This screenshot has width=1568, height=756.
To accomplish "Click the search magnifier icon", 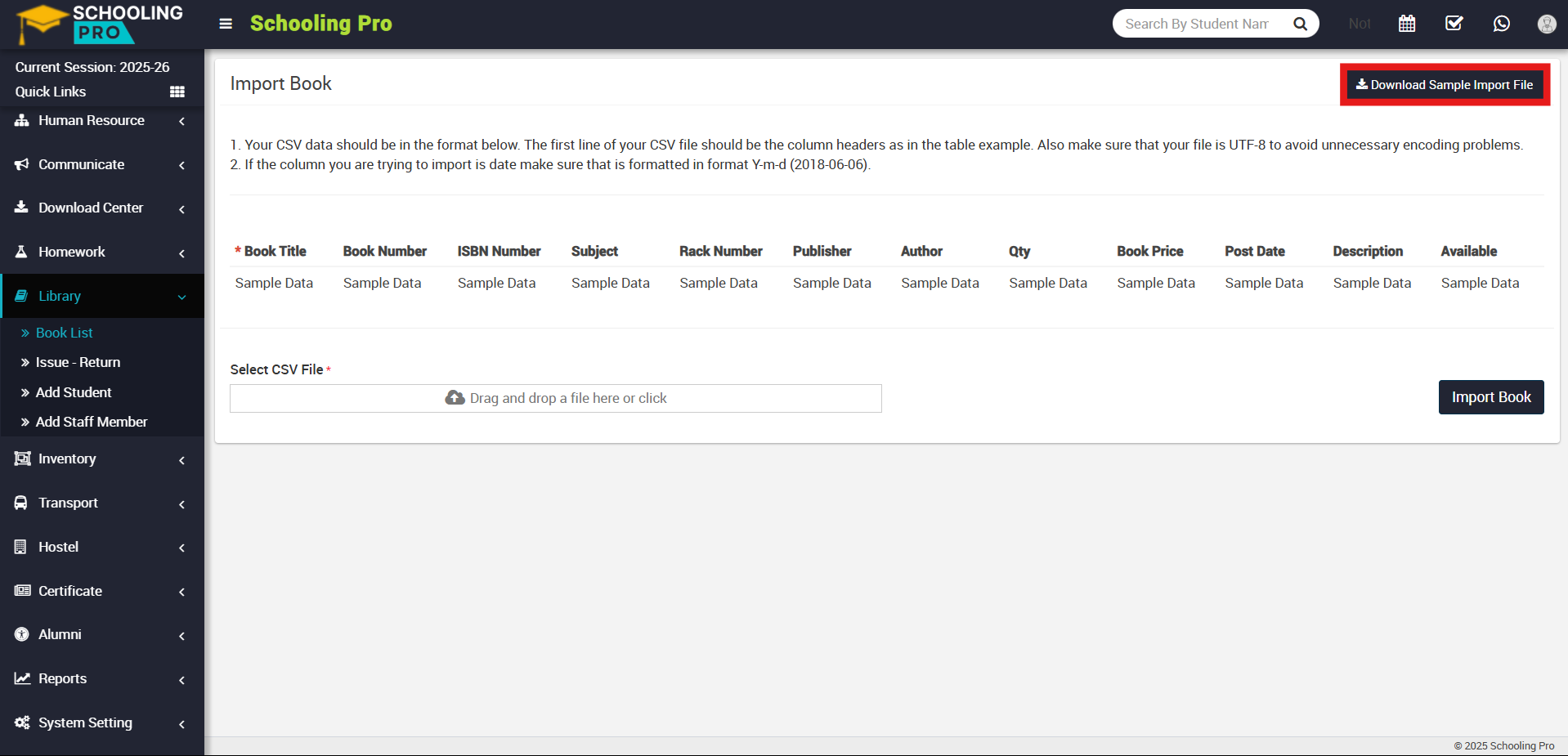I will [1300, 24].
